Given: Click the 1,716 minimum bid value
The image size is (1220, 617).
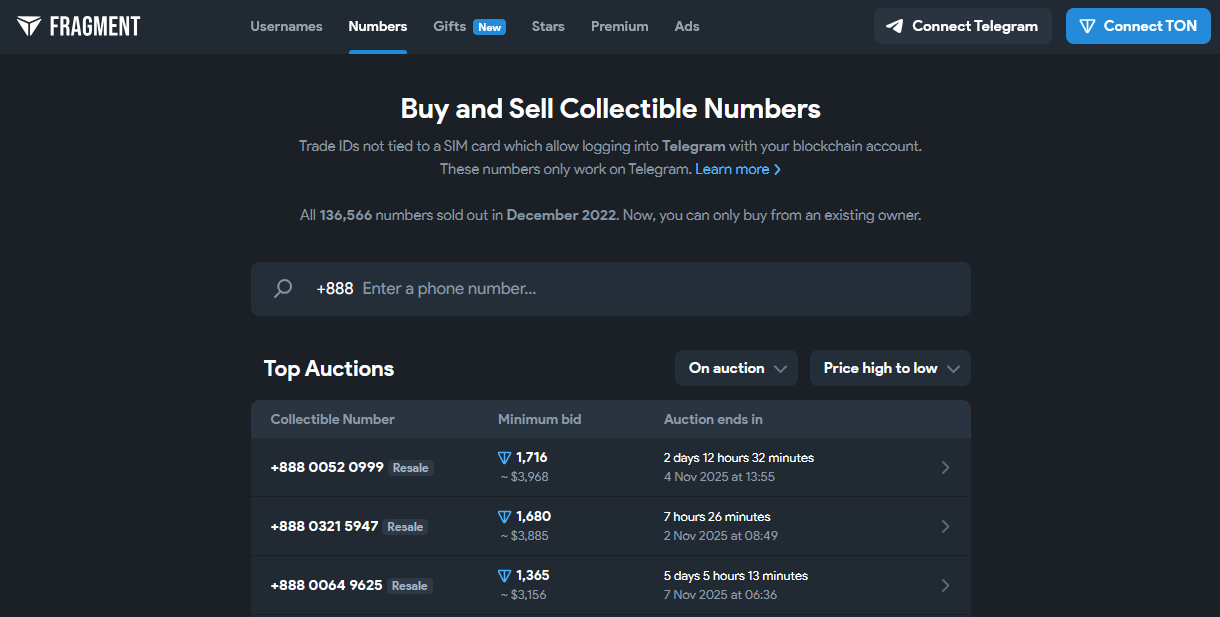Looking at the screenshot, I should [532, 457].
